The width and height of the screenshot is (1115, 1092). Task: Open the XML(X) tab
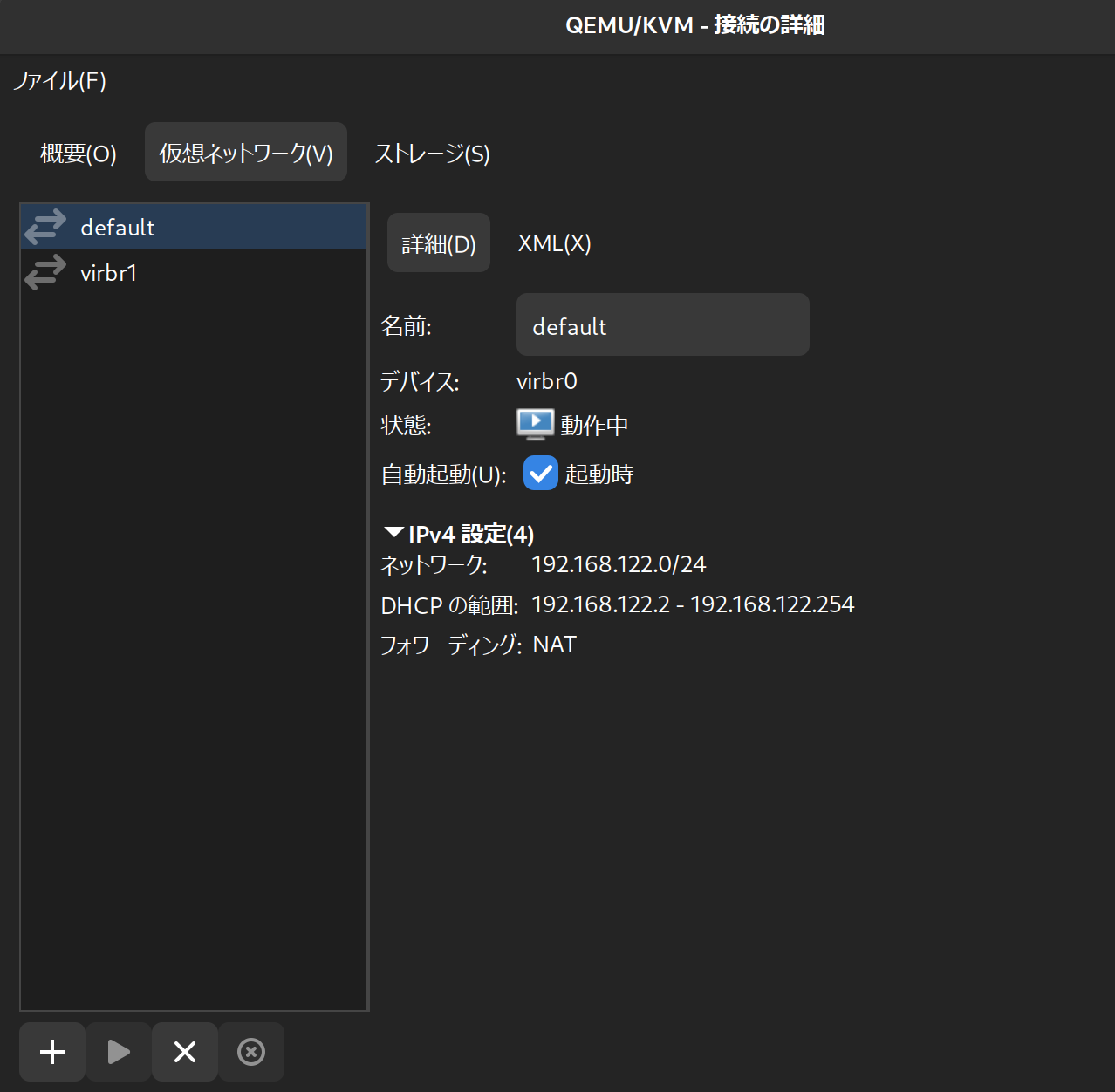point(554,243)
